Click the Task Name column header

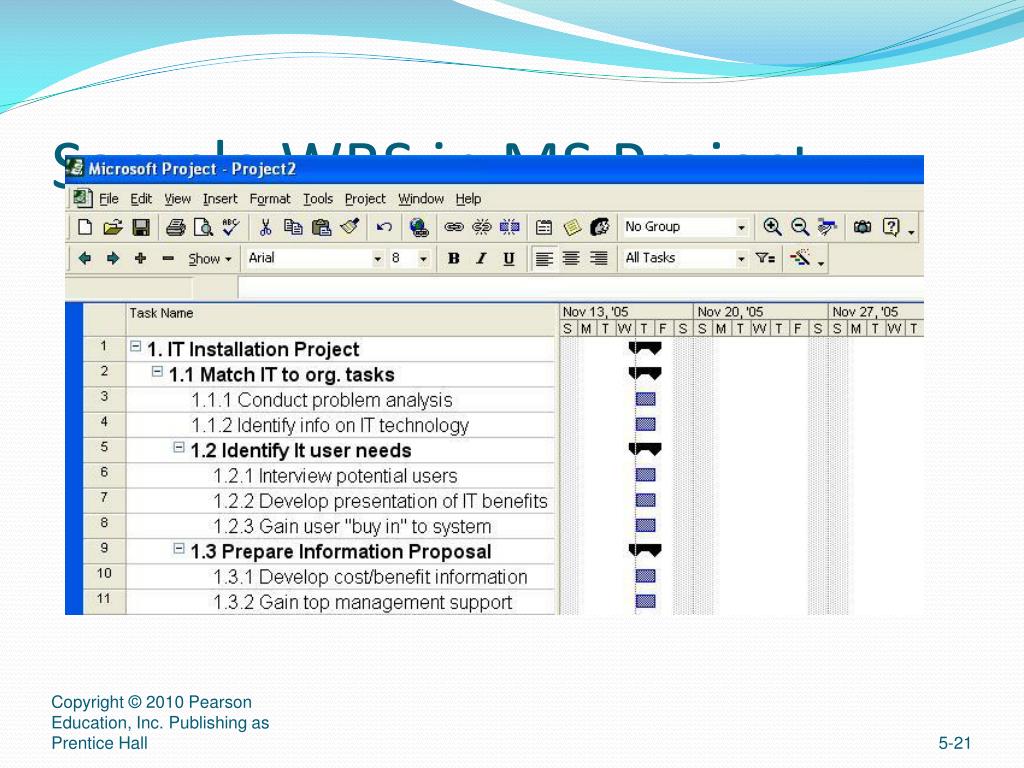(x=341, y=320)
